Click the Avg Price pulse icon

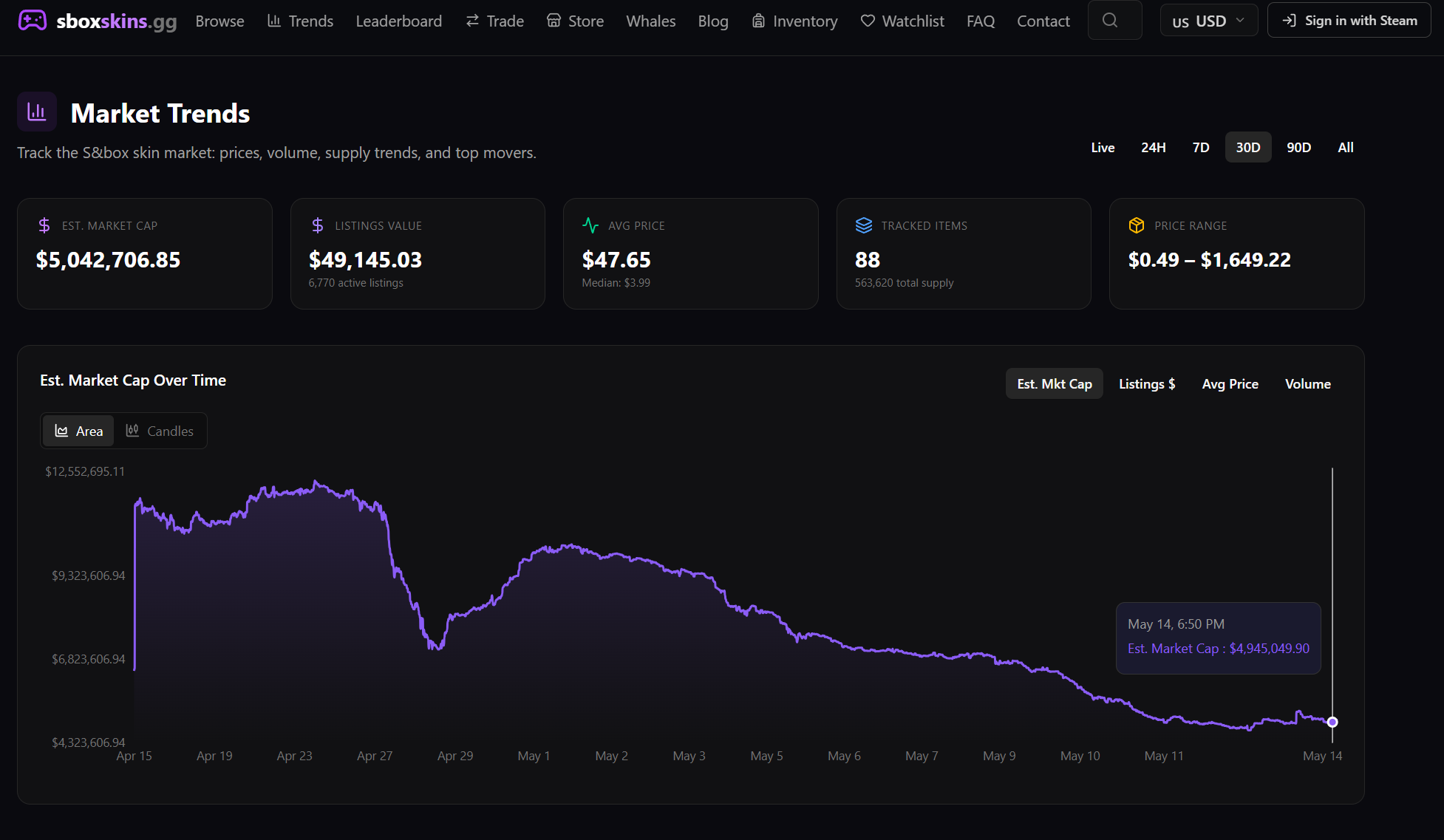click(x=590, y=225)
